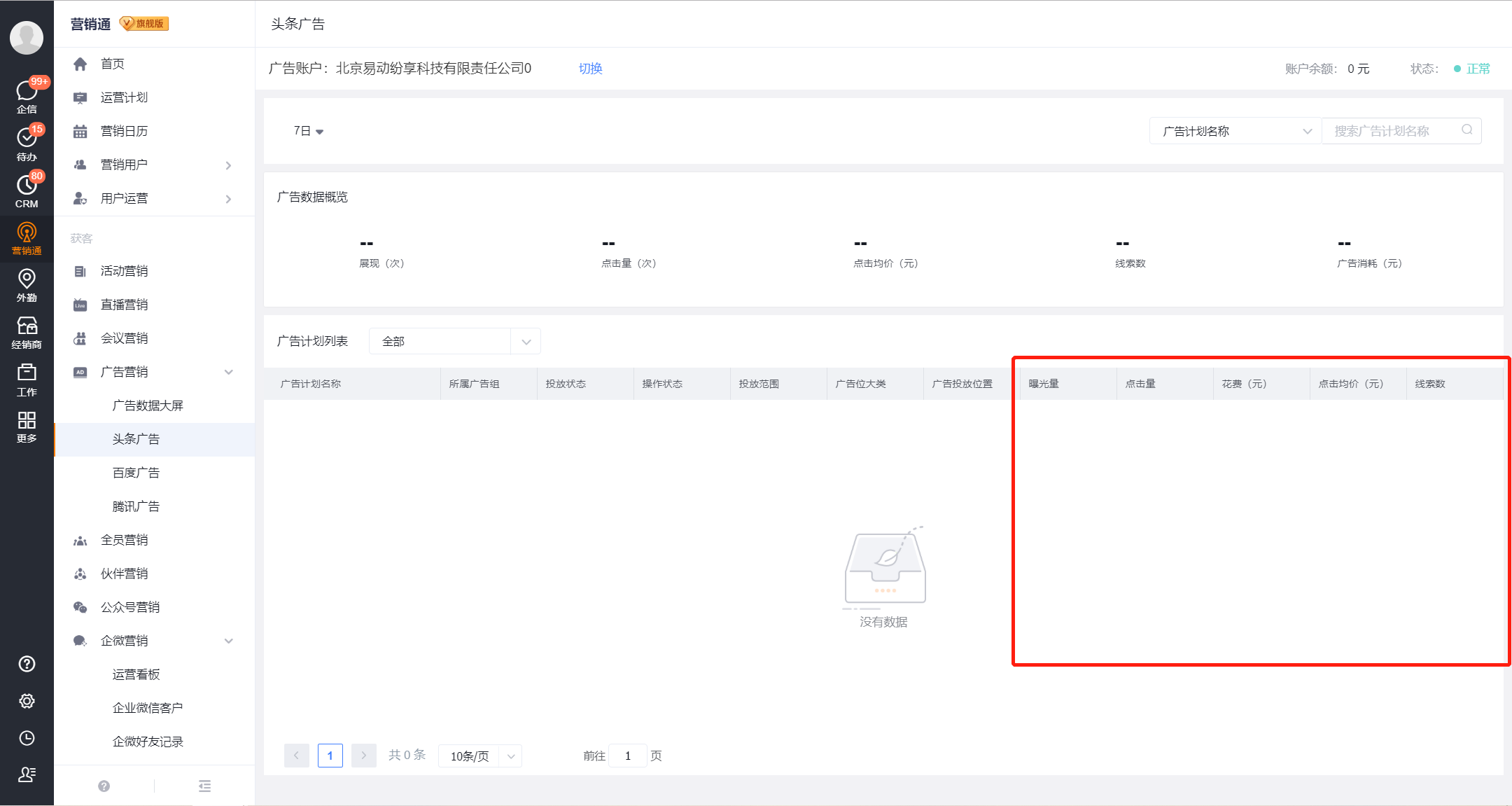Open the 广告计划名称 search type dropdown
The height and width of the screenshot is (806, 1512).
(1235, 131)
